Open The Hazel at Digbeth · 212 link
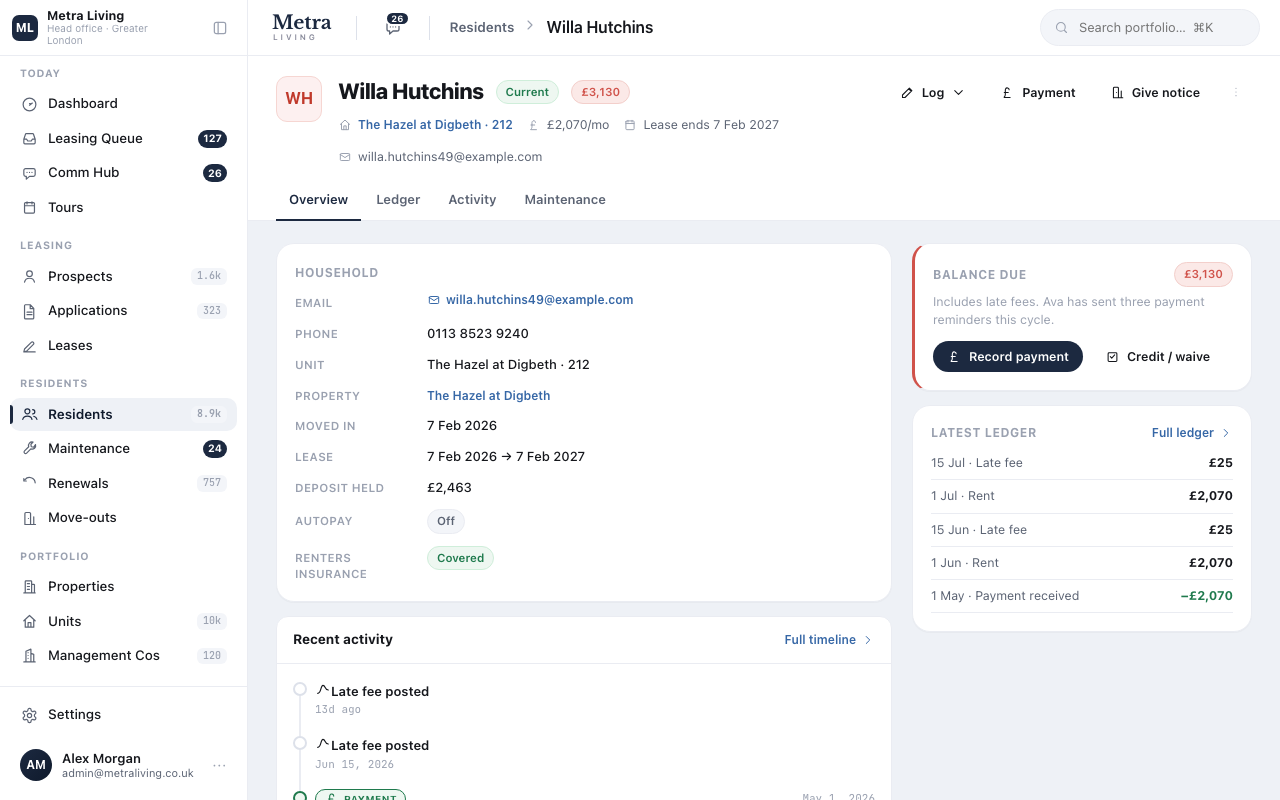Screen dimensions: 1280x800 [435, 125]
